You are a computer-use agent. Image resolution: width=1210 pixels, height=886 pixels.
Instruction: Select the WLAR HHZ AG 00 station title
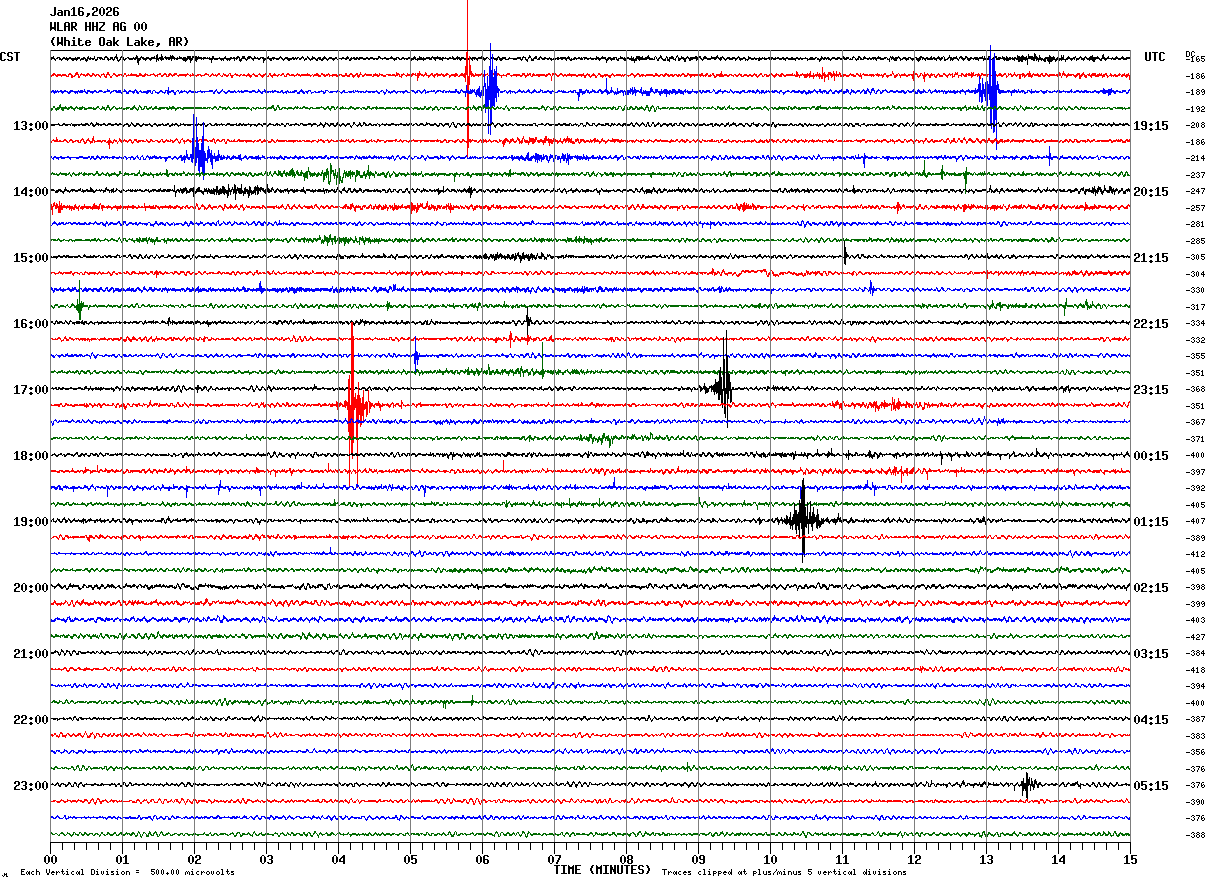click(98, 27)
